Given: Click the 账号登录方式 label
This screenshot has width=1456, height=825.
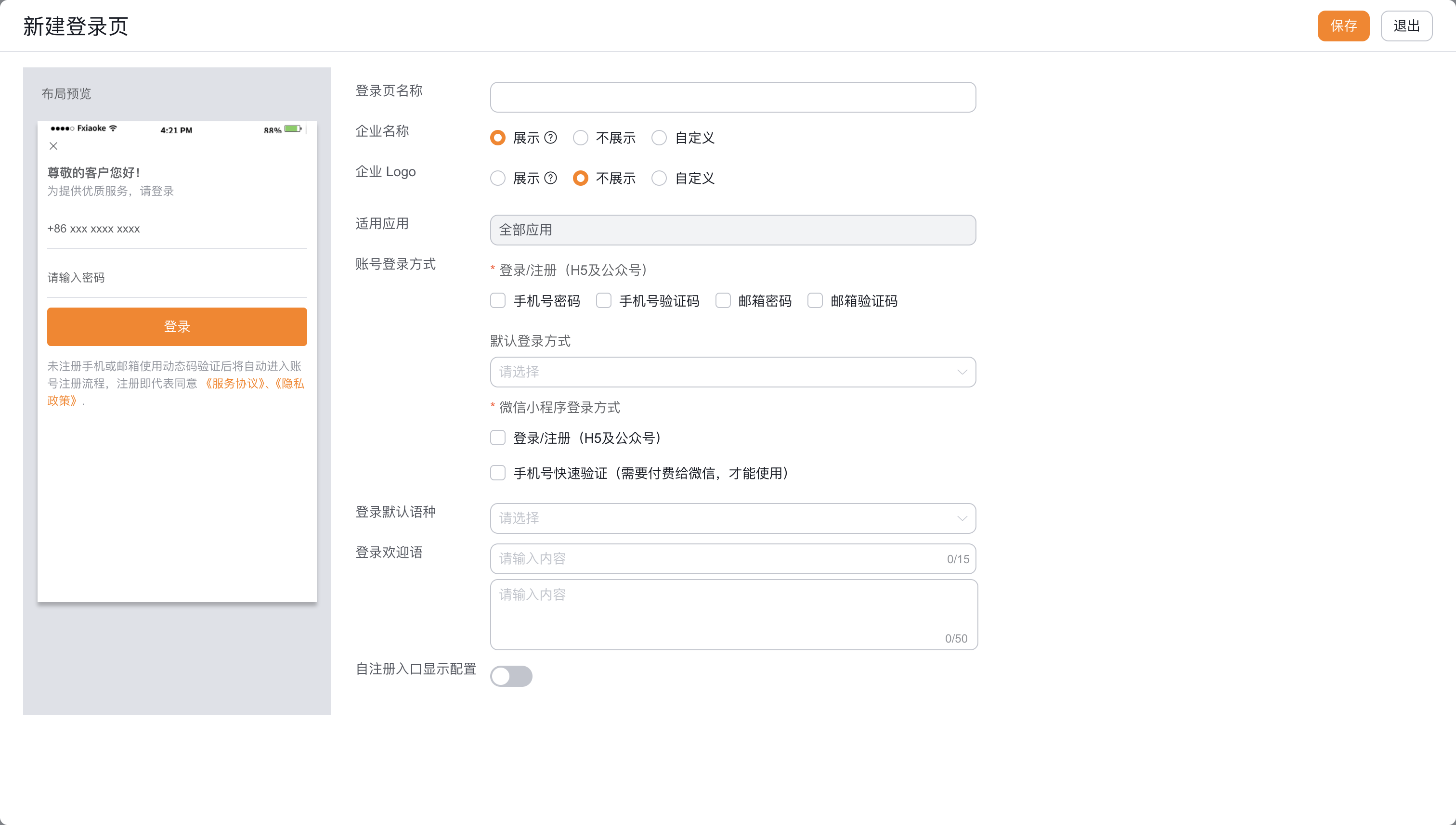Looking at the screenshot, I should (396, 264).
